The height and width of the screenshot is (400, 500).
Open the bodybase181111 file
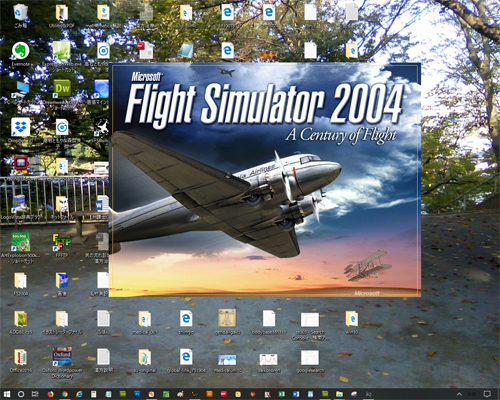269,319
